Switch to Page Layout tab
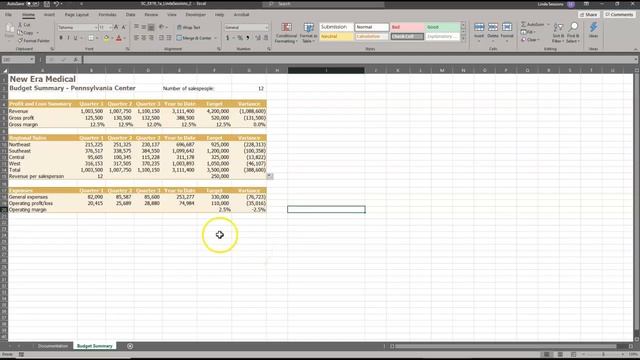Viewport: 640px width, 360px height. (x=77, y=15)
